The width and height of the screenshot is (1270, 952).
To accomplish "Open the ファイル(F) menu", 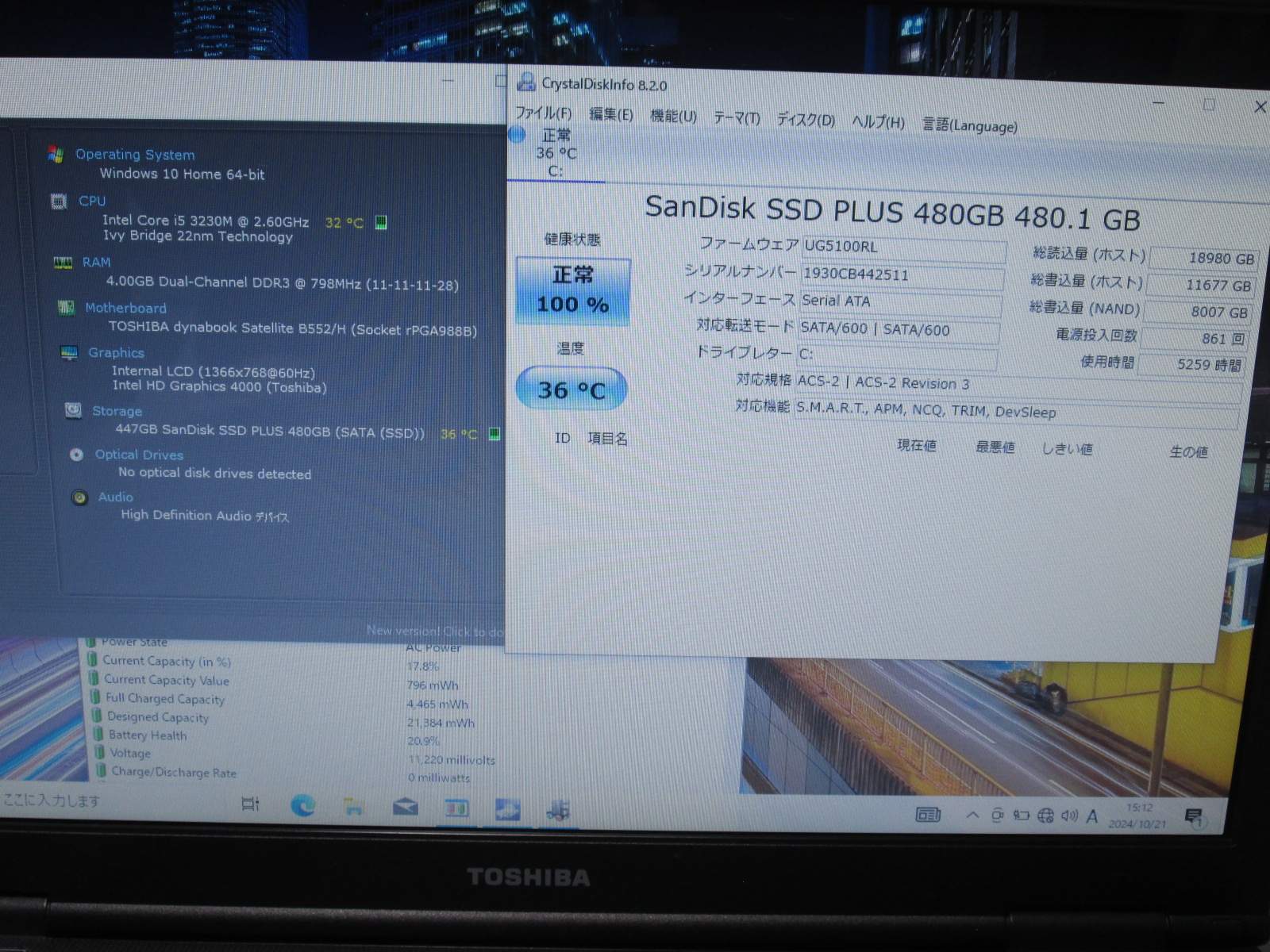I will (544, 113).
